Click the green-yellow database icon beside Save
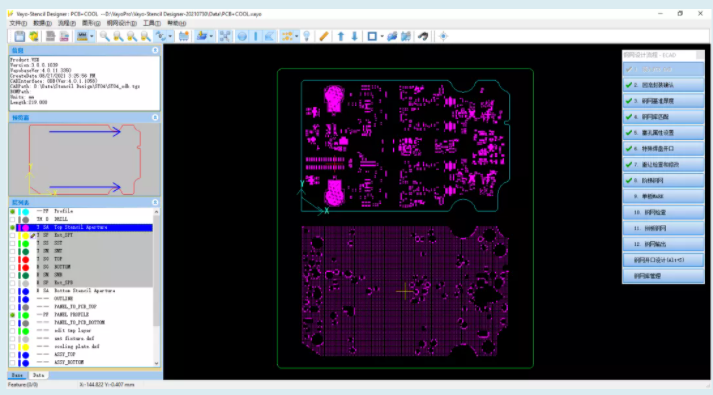Image resolution: width=713 pixels, height=395 pixels. click(x=34, y=36)
